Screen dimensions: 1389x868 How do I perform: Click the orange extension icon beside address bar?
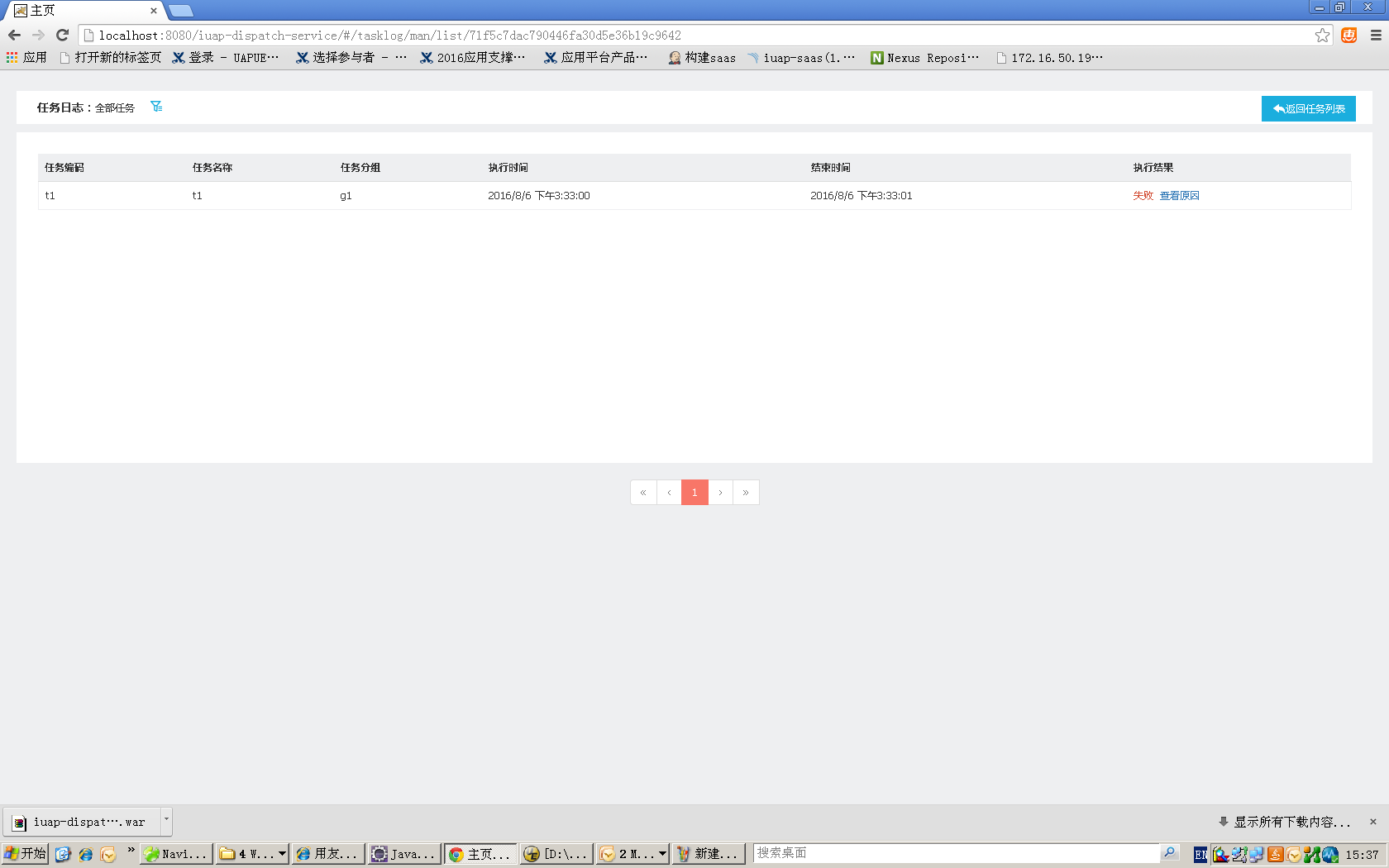[1349, 35]
